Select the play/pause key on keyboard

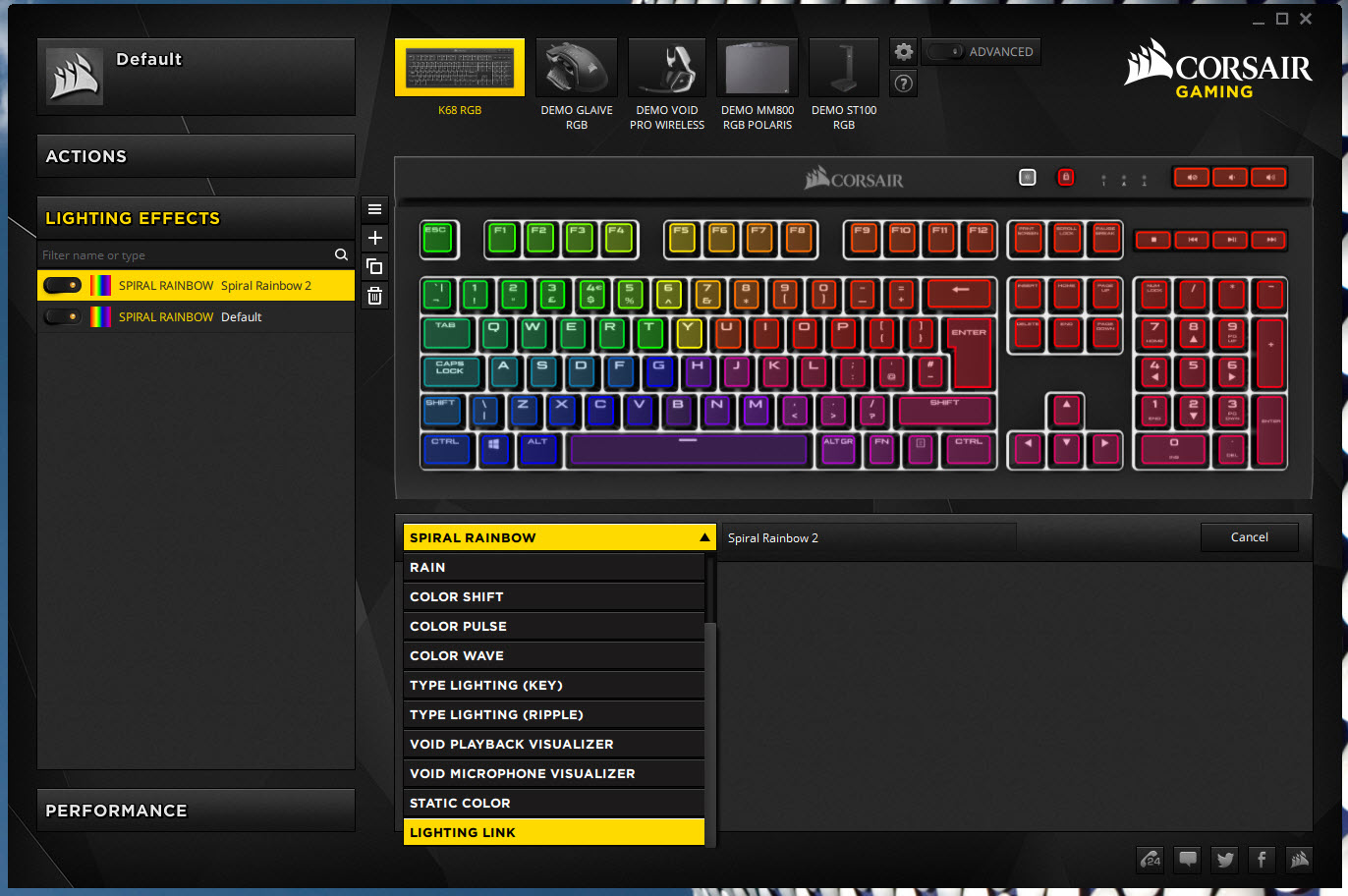point(1231,240)
